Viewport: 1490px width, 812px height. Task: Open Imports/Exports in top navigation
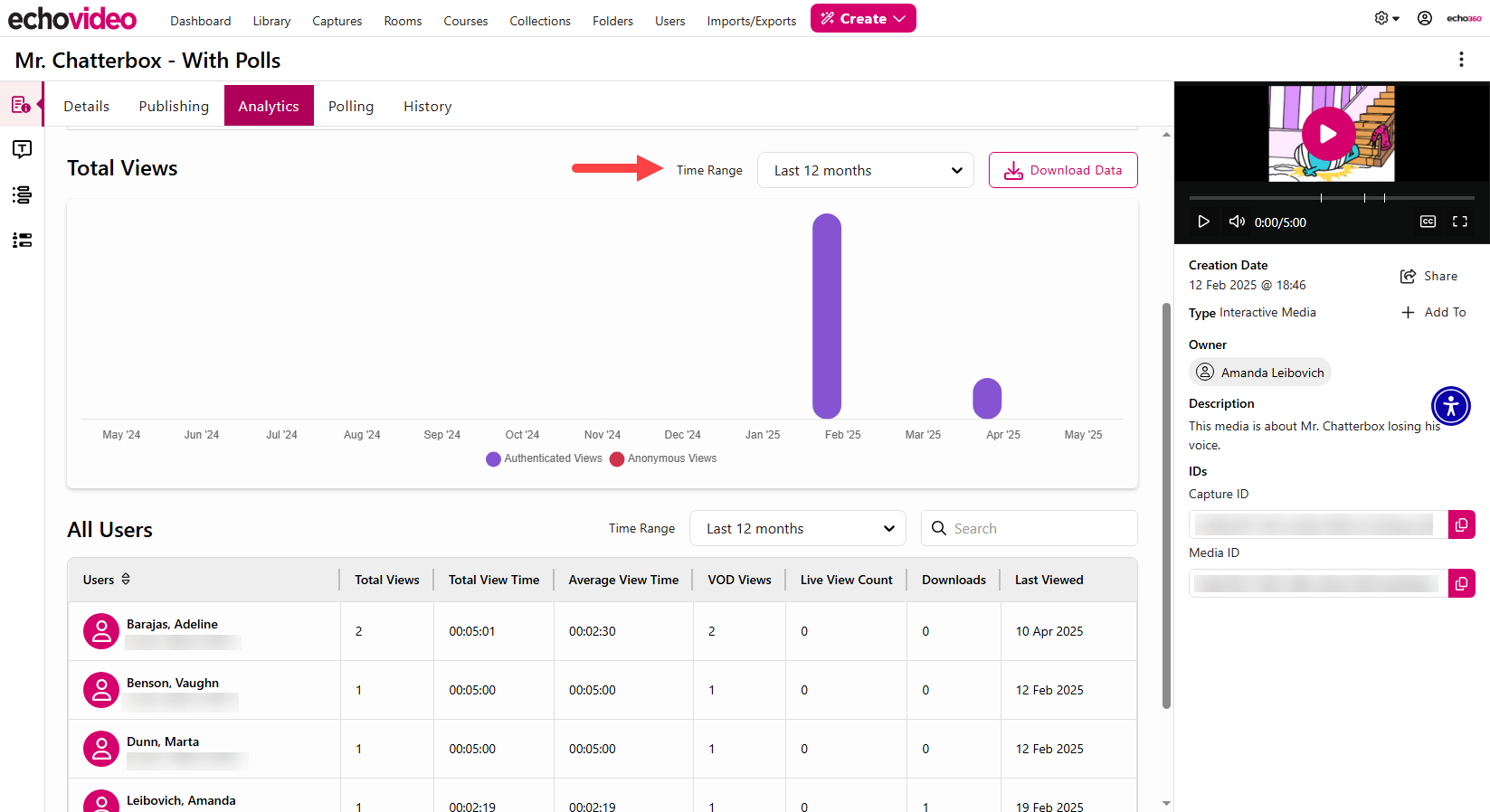click(752, 21)
